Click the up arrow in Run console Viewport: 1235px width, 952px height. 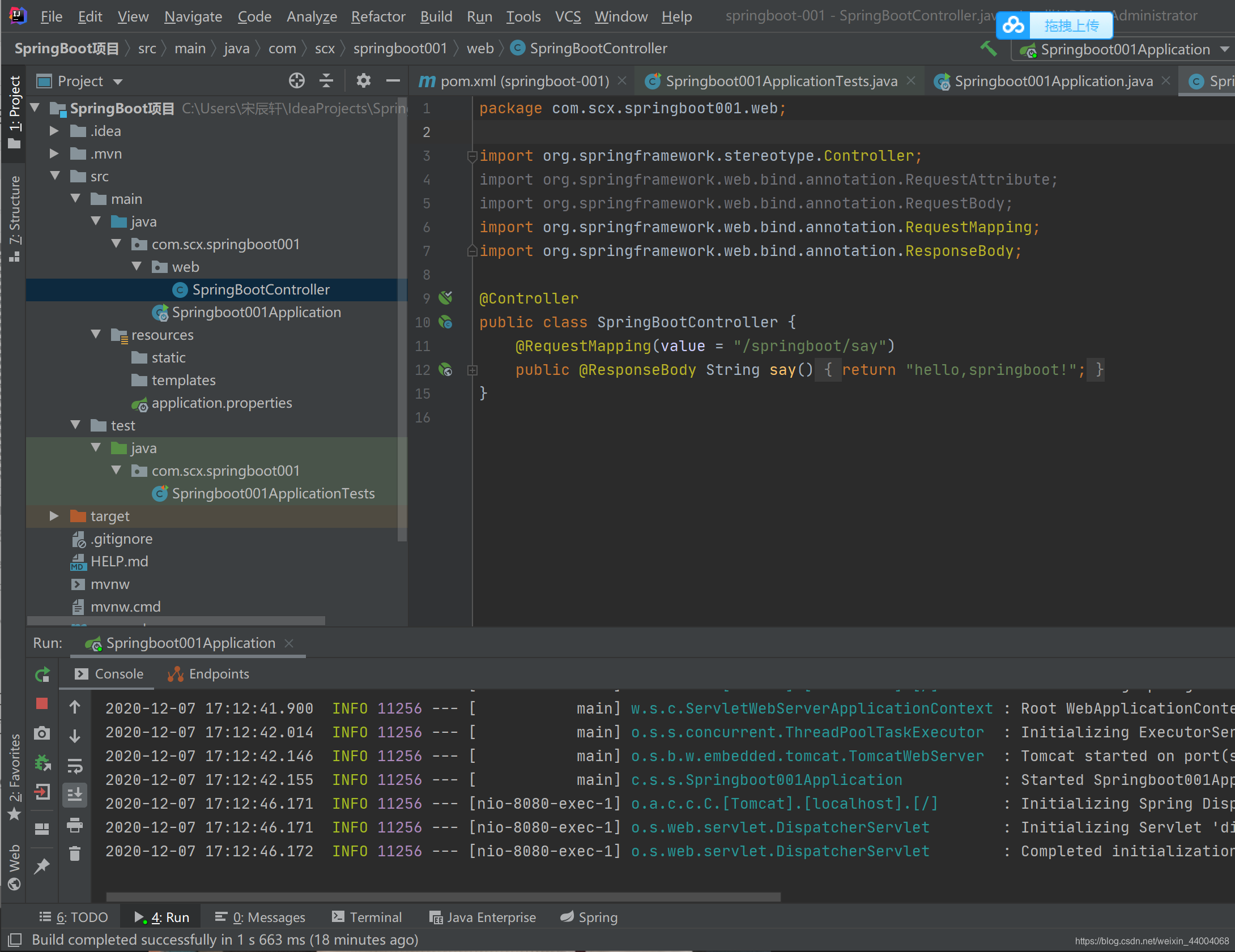click(x=75, y=706)
